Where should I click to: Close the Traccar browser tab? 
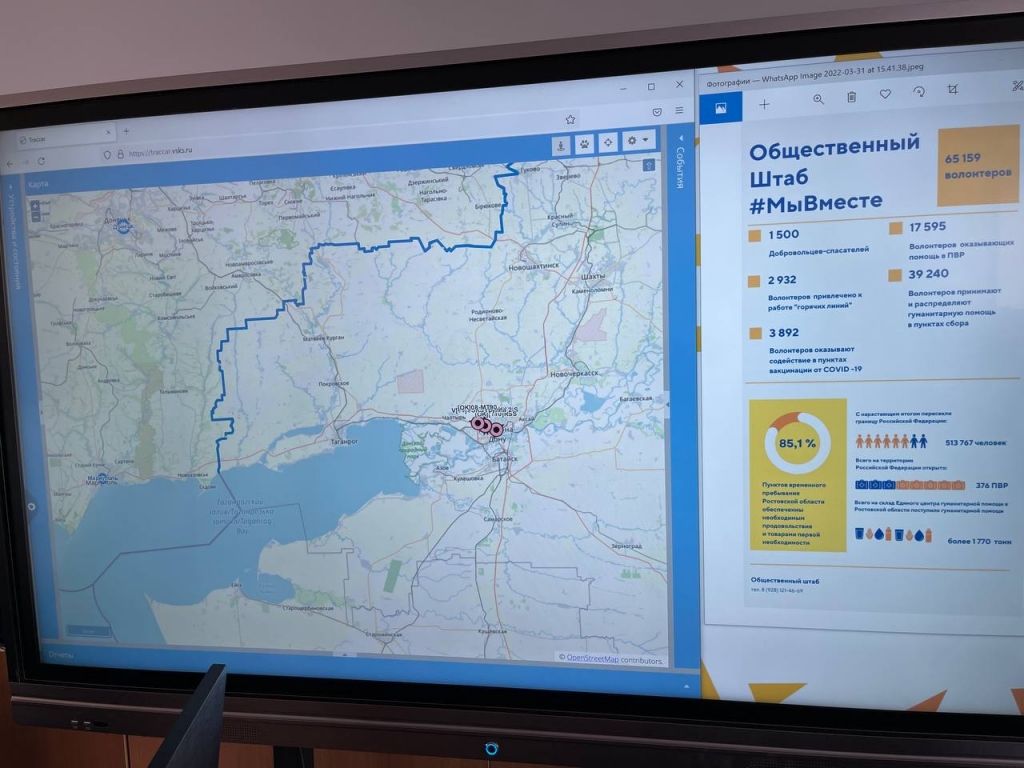point(108,133)
